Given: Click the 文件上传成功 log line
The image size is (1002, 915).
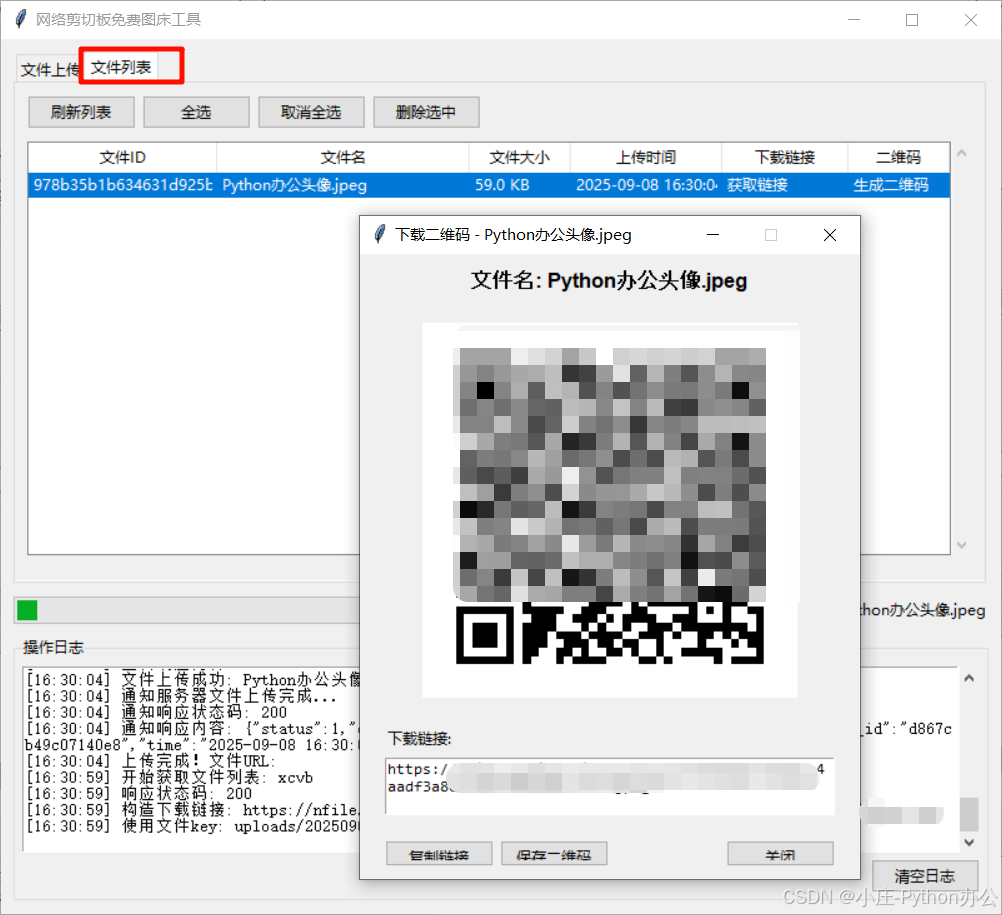Looking at the screenshot, I should click(193, 679).
